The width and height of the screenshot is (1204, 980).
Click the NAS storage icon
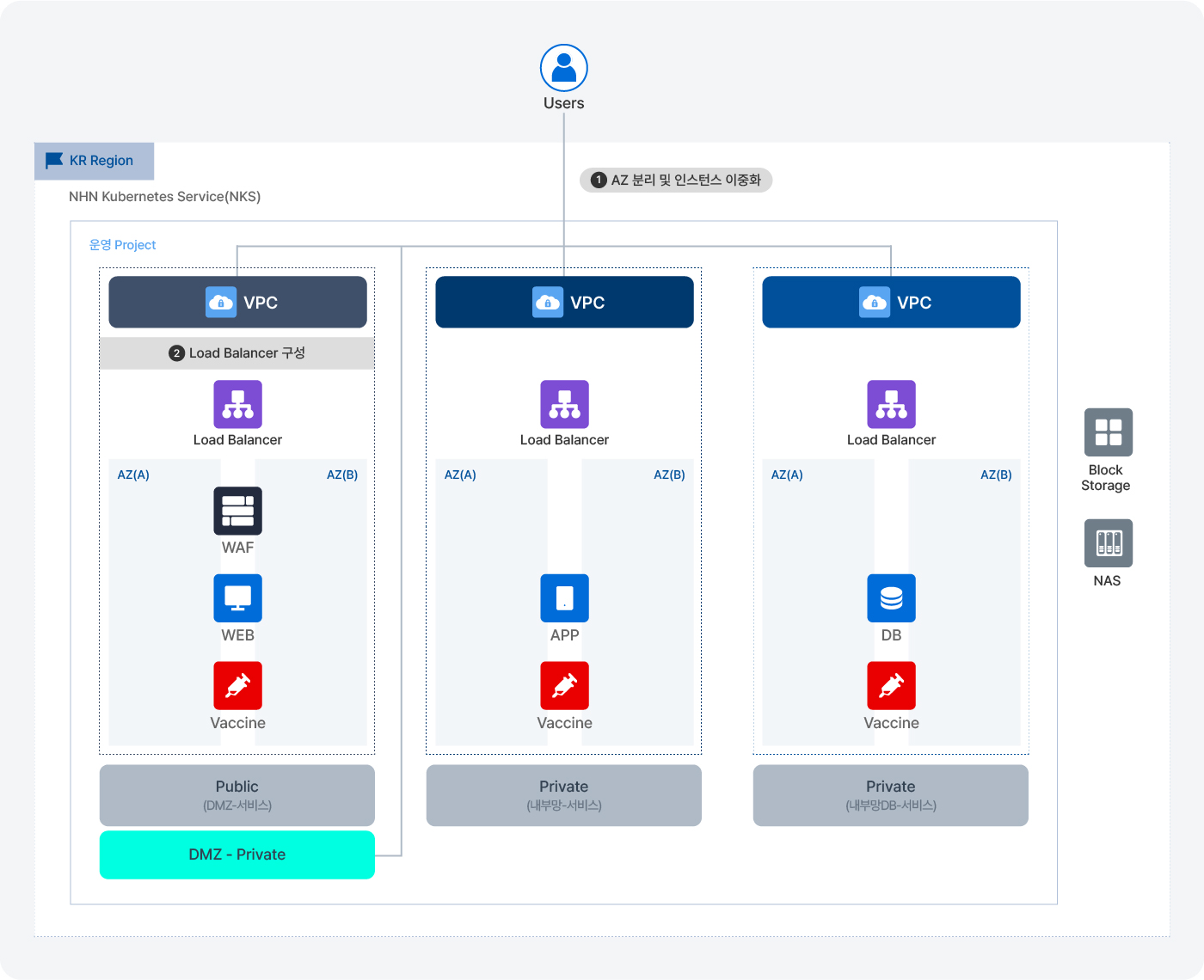[x=1108, y=543]
